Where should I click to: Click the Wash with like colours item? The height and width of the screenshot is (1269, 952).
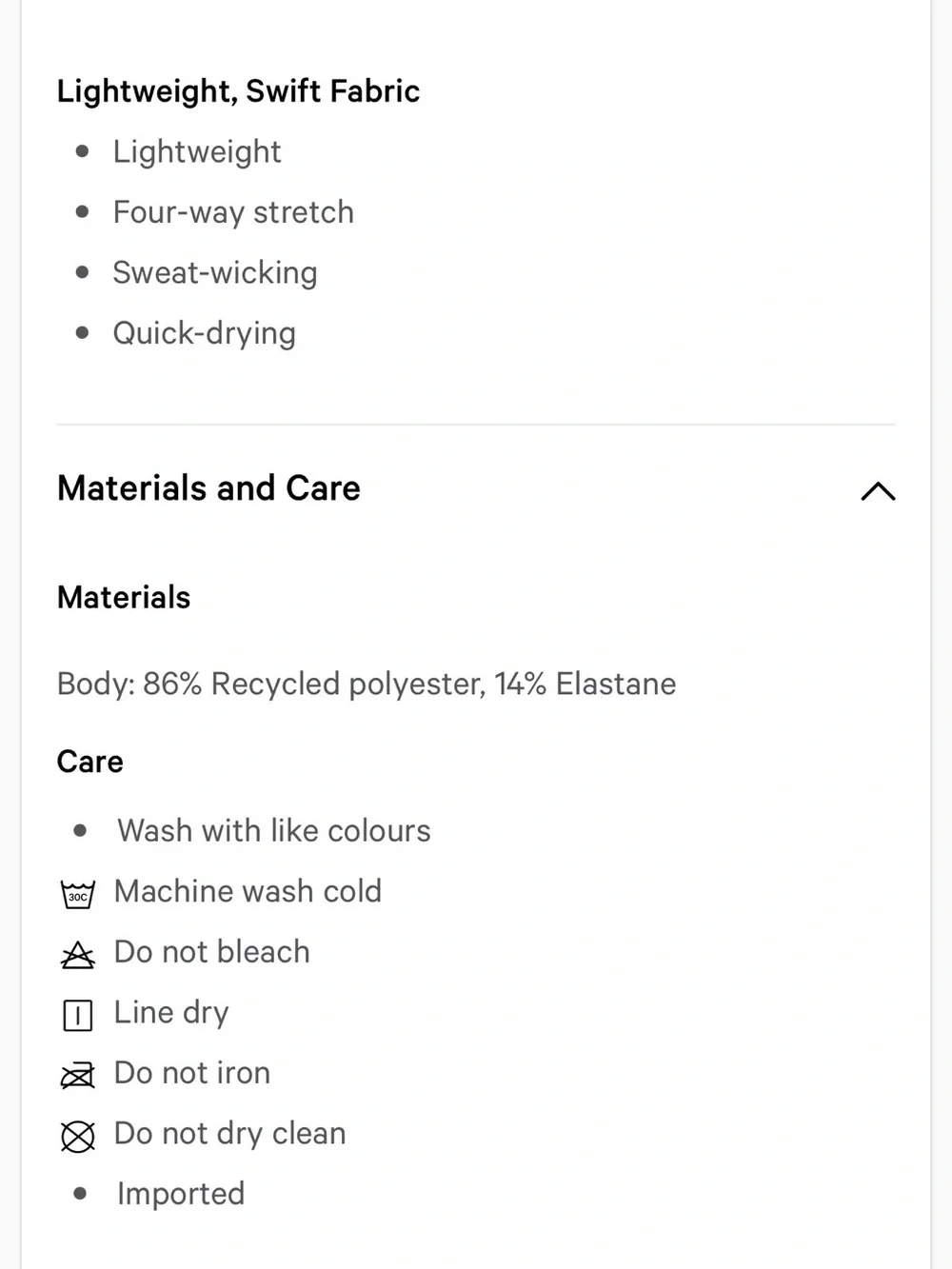click(x=274, y=831)
